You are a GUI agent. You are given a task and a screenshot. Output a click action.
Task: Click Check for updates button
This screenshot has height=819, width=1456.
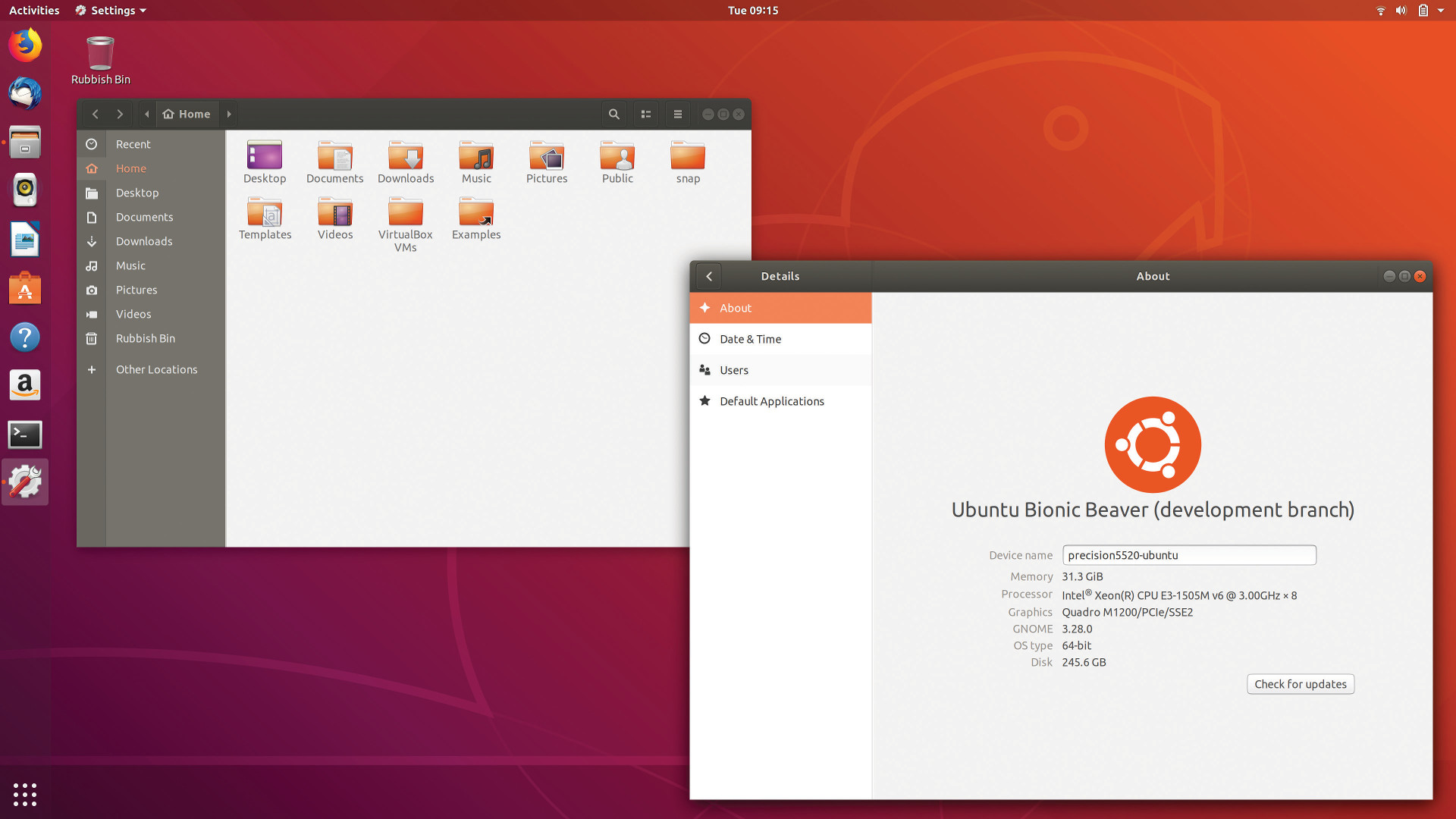1300,683
